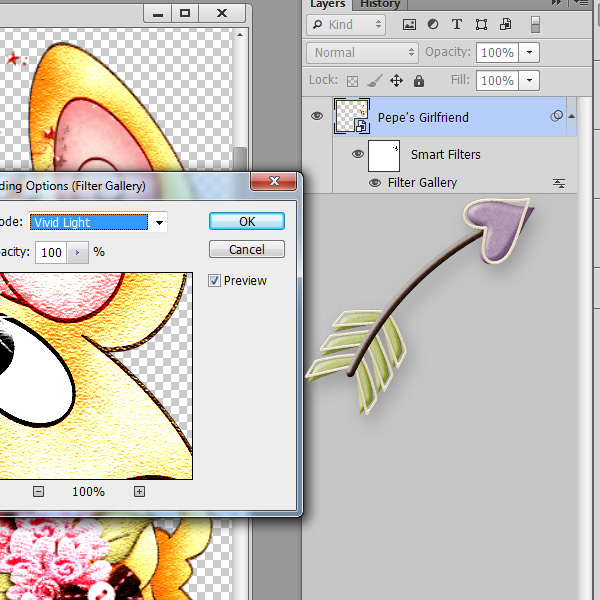
Task: Click dialog opacity 100 value field
Action: coord(51,253)
